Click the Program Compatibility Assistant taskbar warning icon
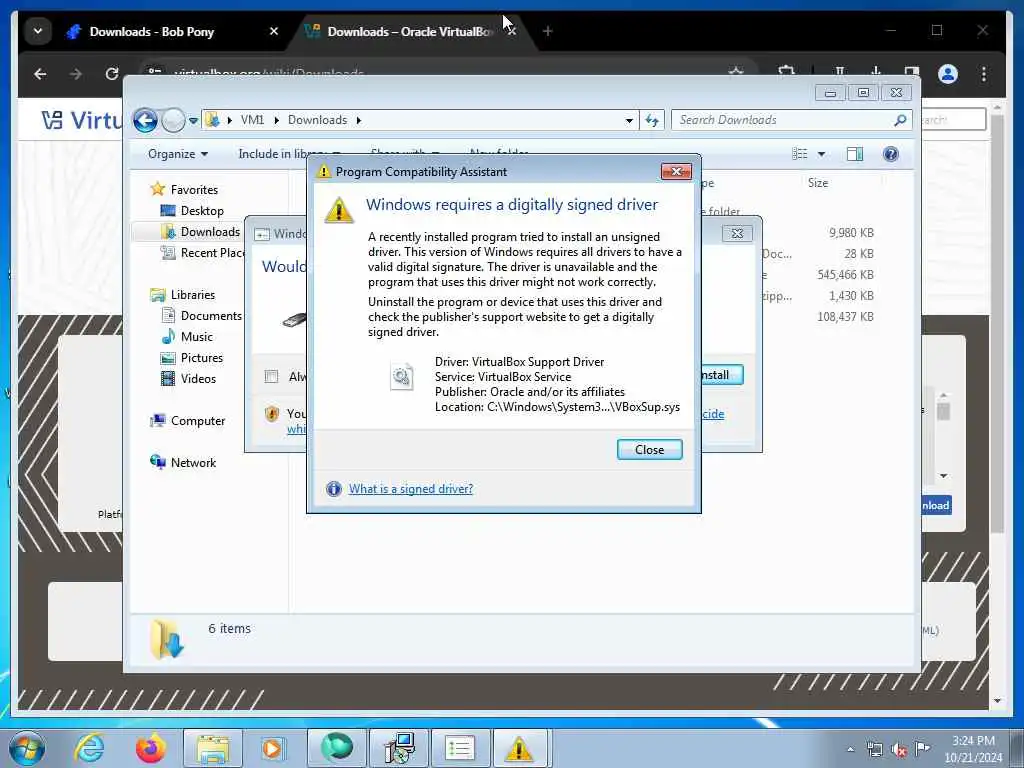Screen dimensions: 1024x768 click(x=519, y=748)
